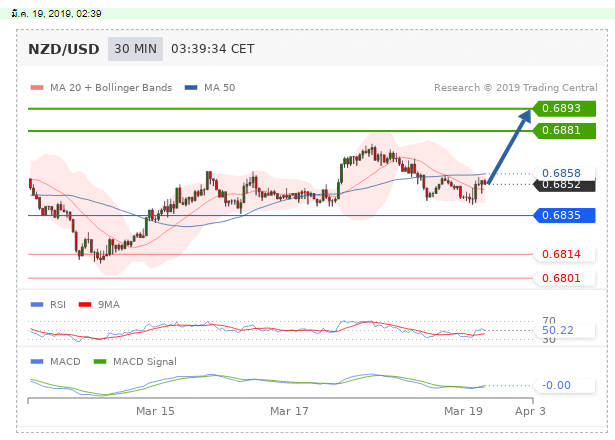Click the MACD Signal green legend swatch

click(x=100, y=361)
